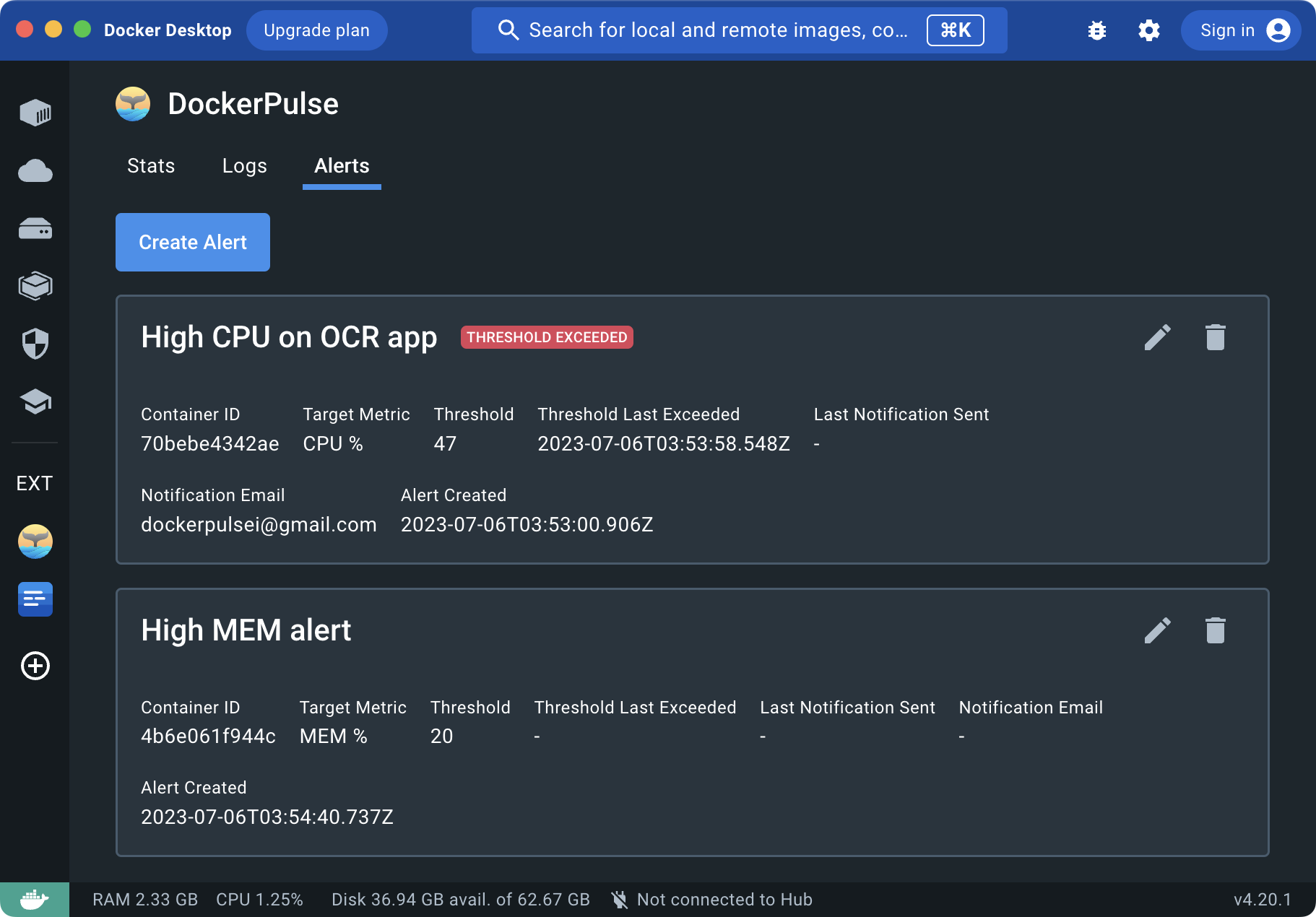Open DockerPulse extension icon in sidebar
This screenshot has width=1316, height=917.
click(x=35, y=542)
